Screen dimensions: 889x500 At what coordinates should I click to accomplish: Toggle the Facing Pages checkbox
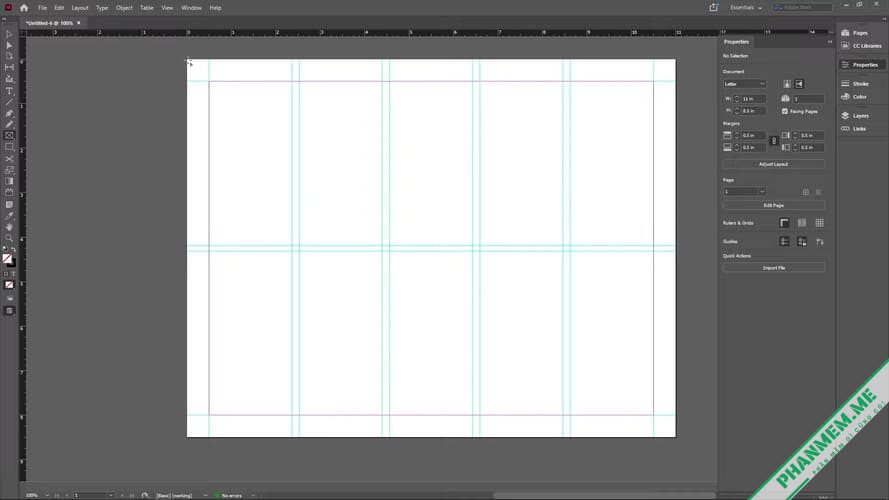click(785, 111)
